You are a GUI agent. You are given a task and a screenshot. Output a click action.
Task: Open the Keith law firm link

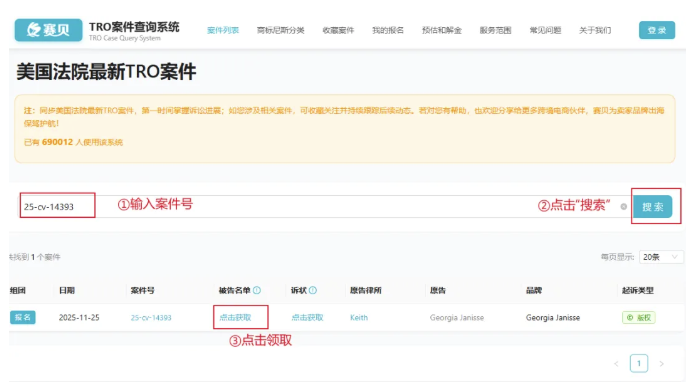(x=359, y=318)
